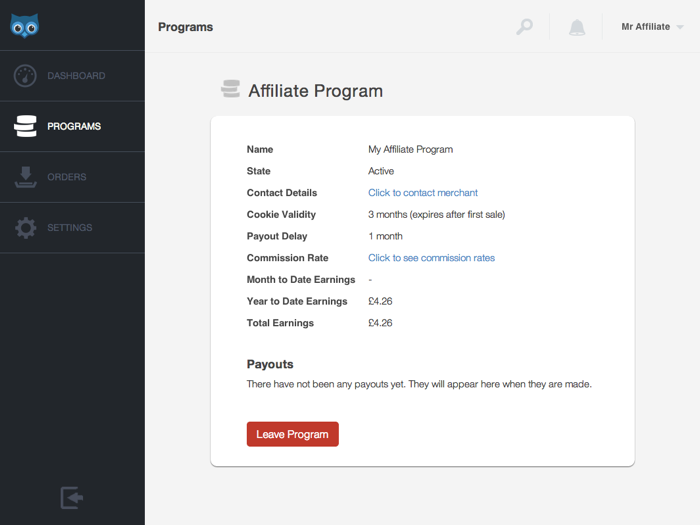Select the PROGRAMS menu label
This screenshot has width=700, height=525.
coord(74,126)
